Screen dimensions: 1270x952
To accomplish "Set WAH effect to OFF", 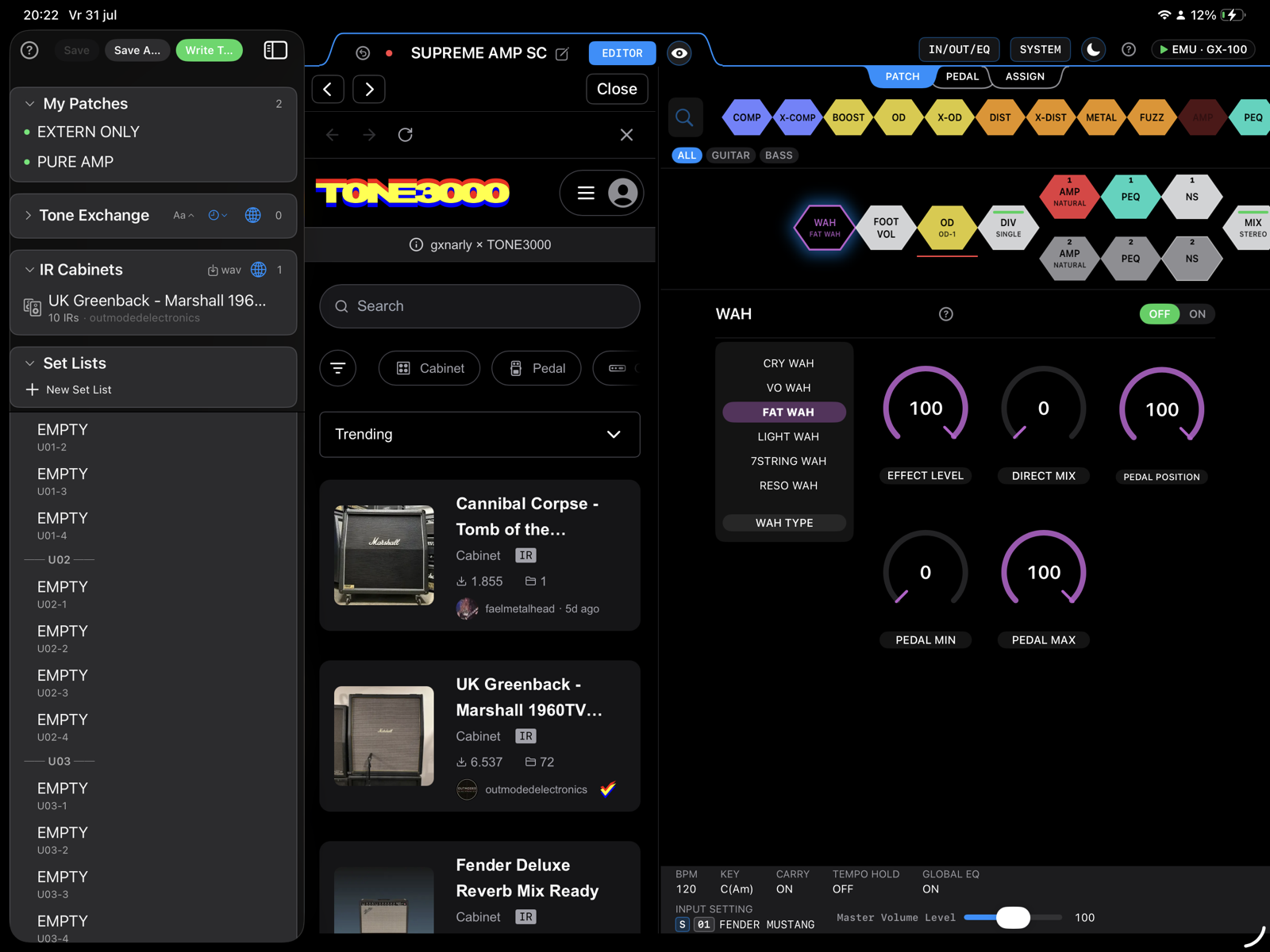I will pyautogui.click(x=1160, y=314).
